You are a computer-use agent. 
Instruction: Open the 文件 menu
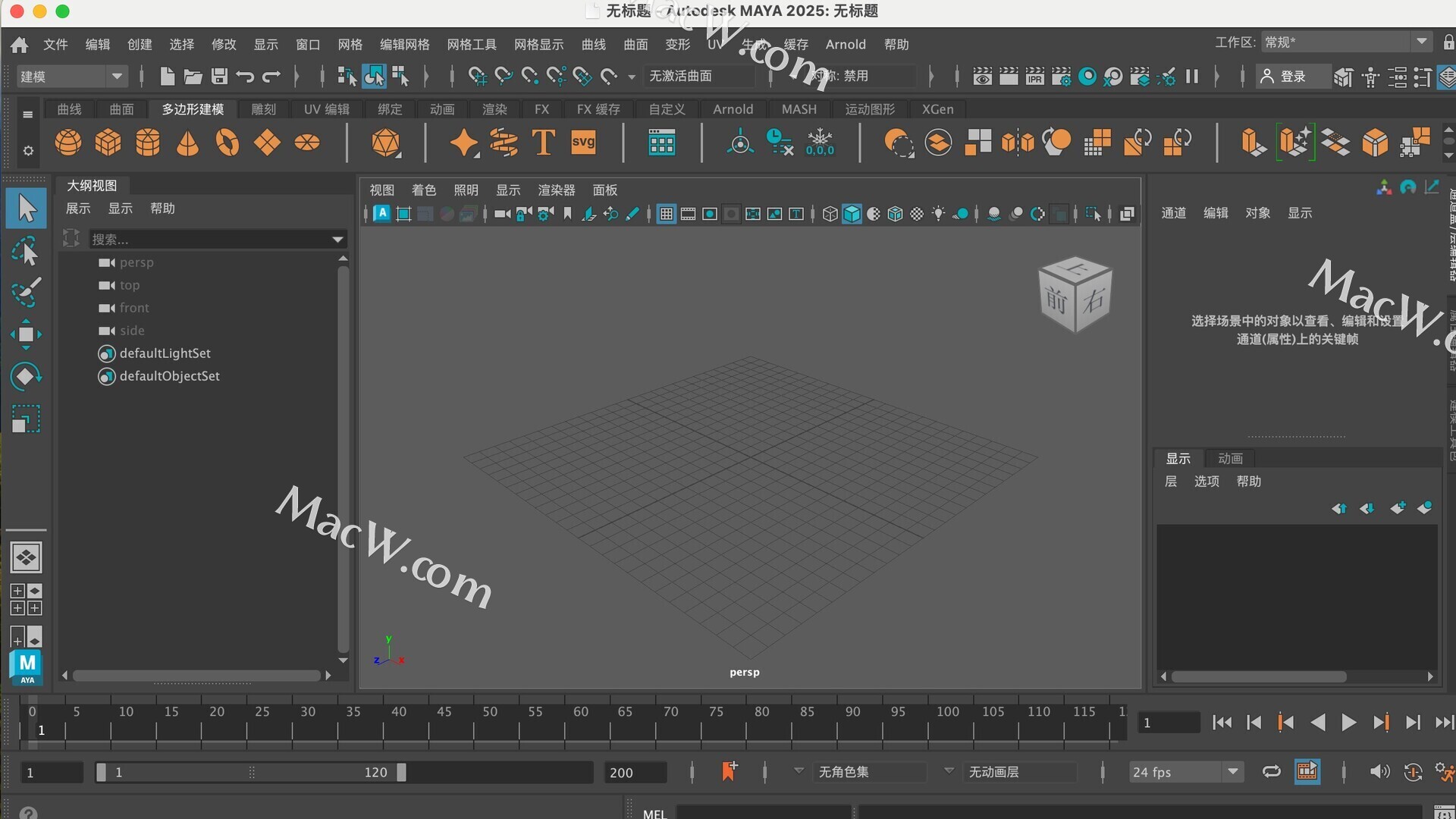pyautogui.click(x=55, y=45)
